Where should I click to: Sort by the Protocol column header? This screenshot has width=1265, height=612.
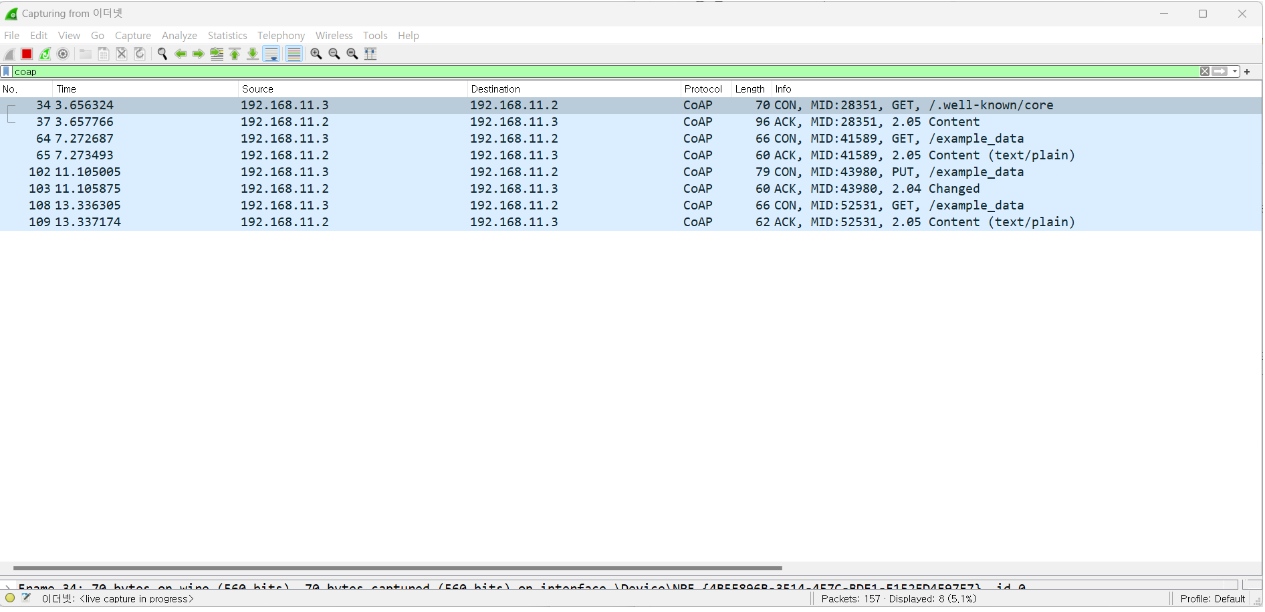706,89
